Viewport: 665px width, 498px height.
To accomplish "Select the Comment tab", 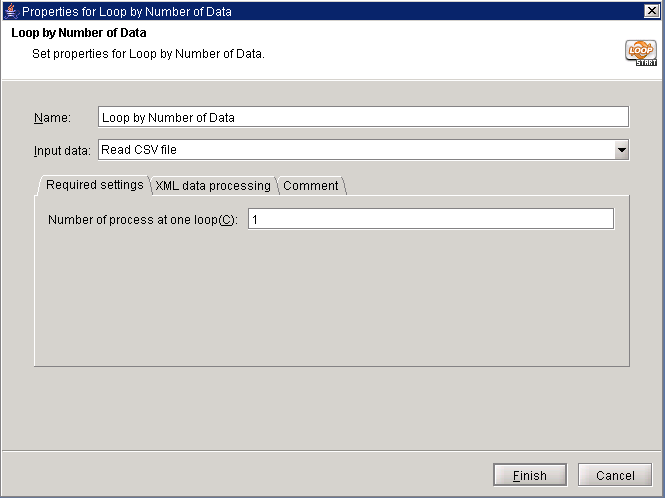I will click(x=310, y=186).
